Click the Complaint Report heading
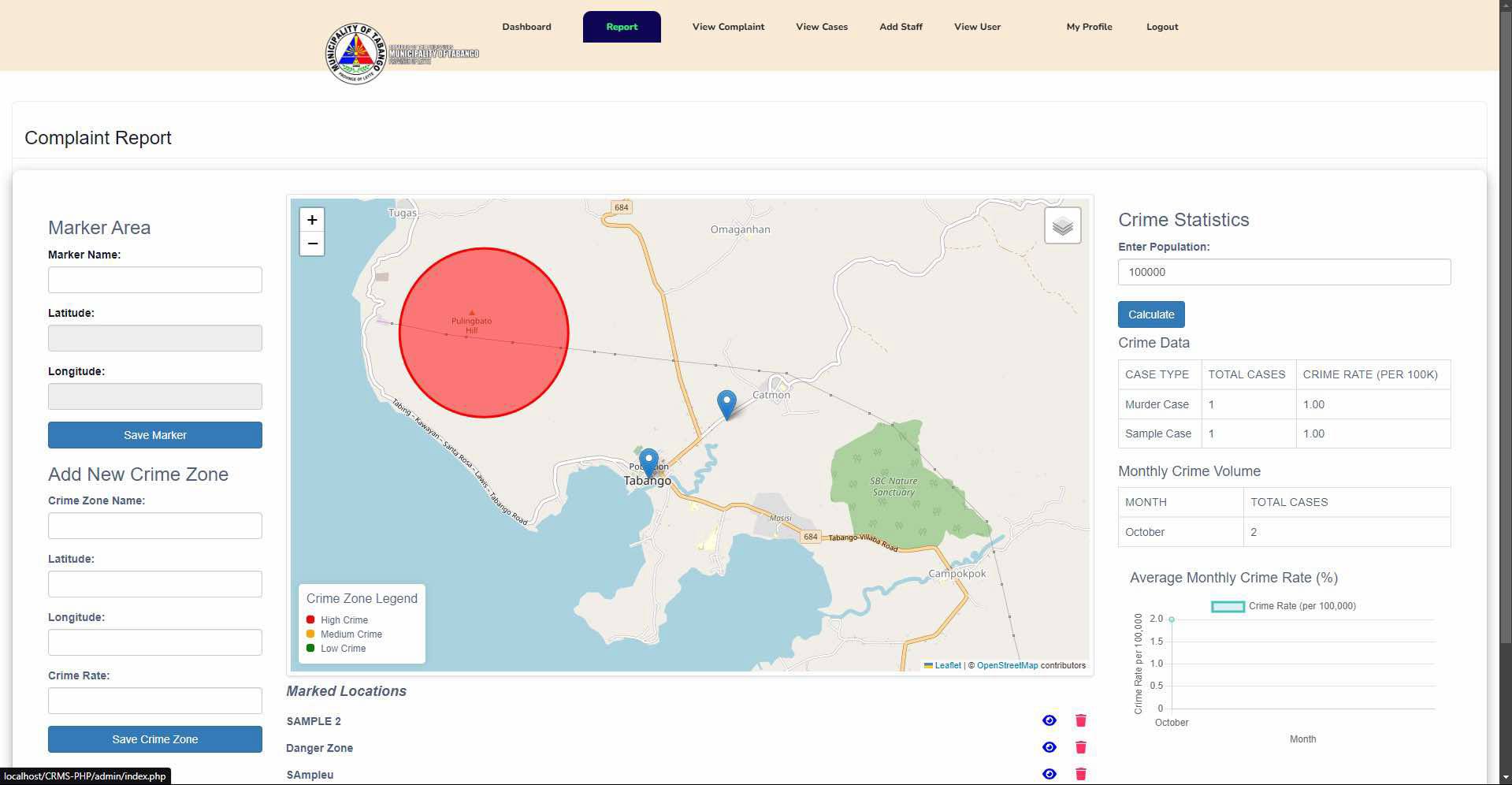The width and height of the screenshot is (1512, 785). (98, 138)
